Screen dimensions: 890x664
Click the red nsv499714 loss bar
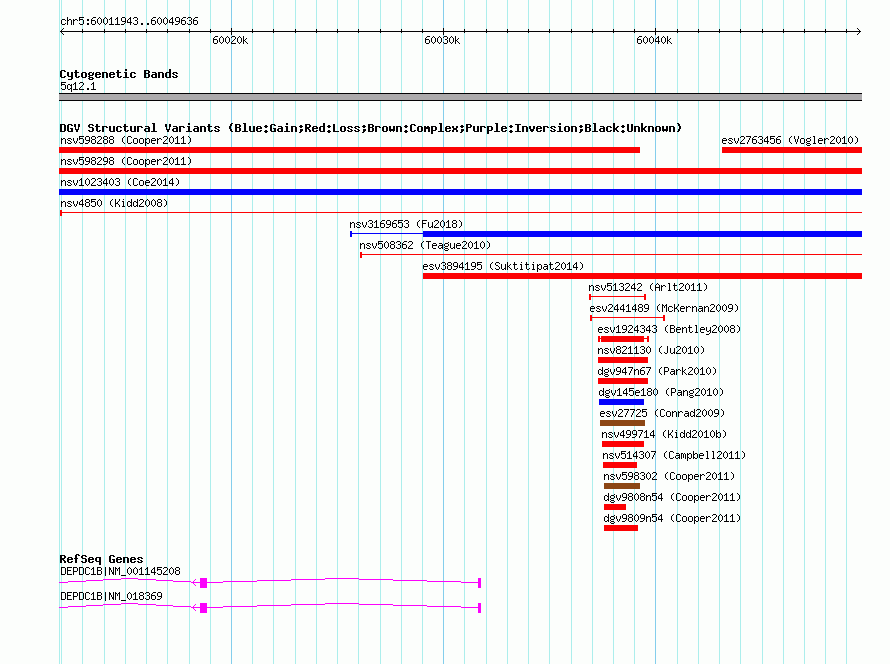(623, 444)
